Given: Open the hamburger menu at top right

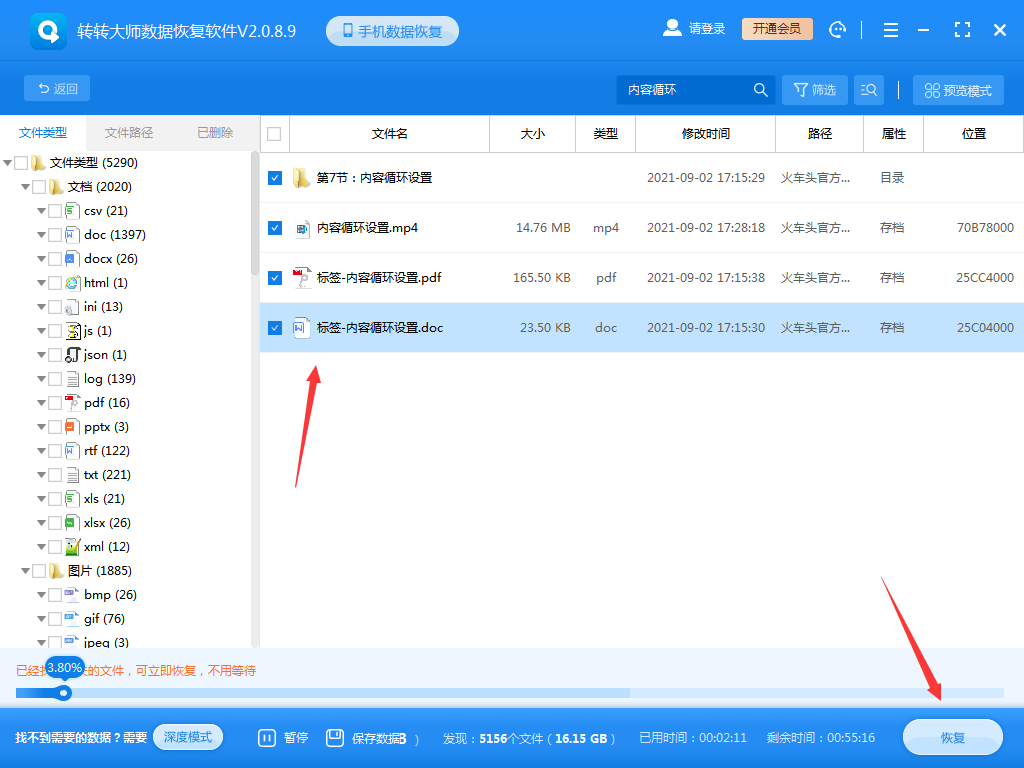Looking at the screenshot, I should click(x=890, y=30).
